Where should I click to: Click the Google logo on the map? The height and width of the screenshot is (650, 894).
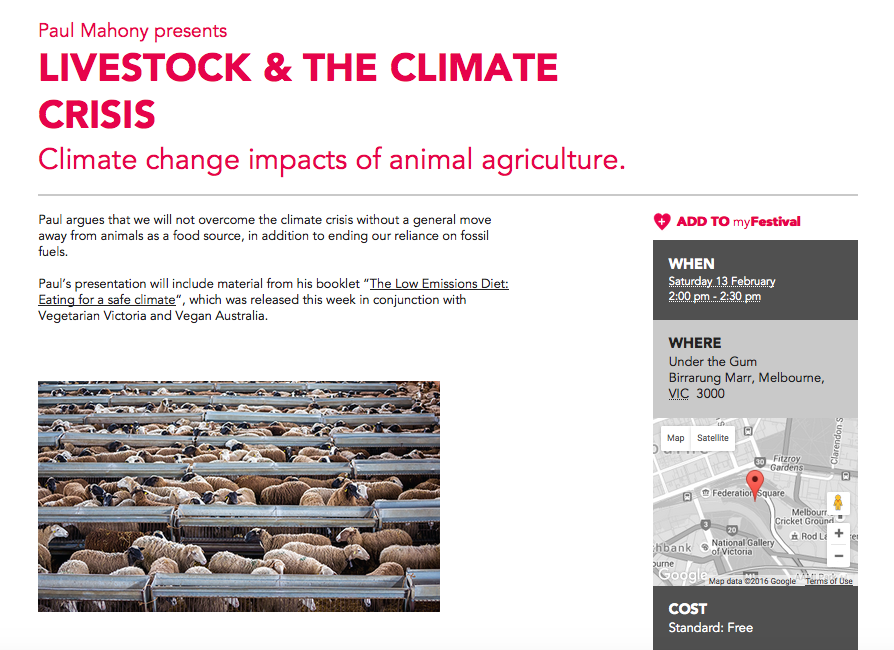coord(680,575)
